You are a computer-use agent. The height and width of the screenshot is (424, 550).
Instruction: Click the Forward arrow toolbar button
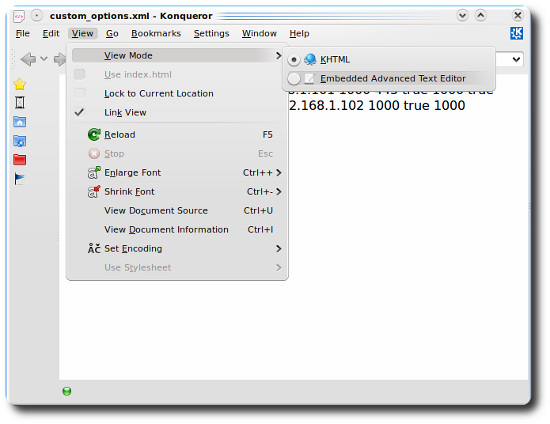tap(60, 59)
